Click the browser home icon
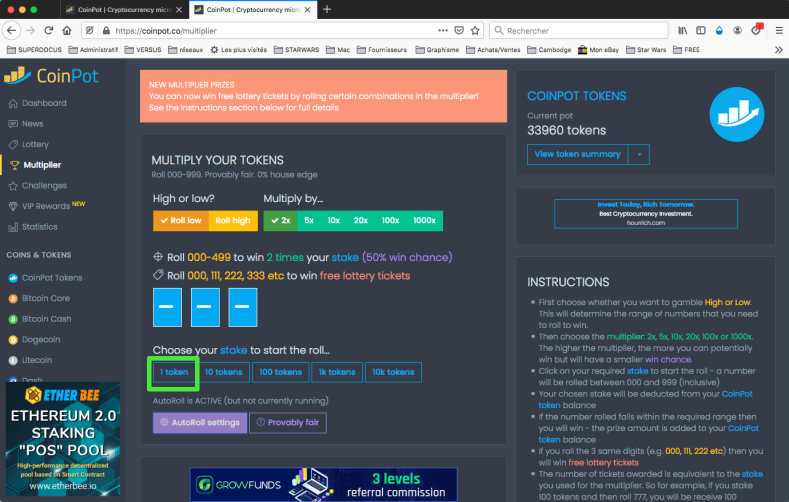The width and height of the screenshot is (789, 502). coord(67,31)
